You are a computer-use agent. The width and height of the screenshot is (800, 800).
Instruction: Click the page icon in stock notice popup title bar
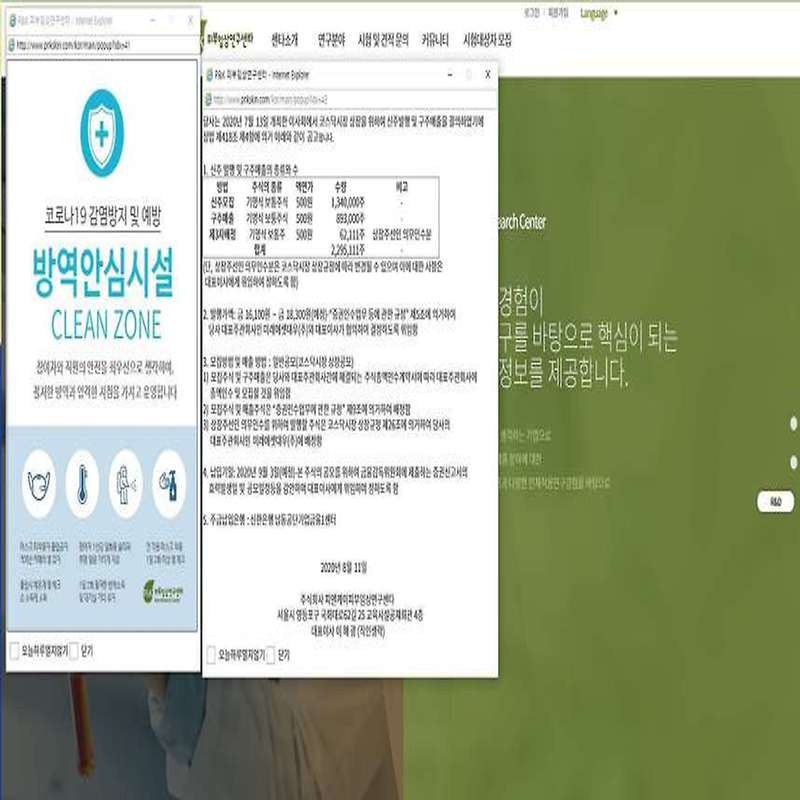pyautogui.click(x=209, y=75)
